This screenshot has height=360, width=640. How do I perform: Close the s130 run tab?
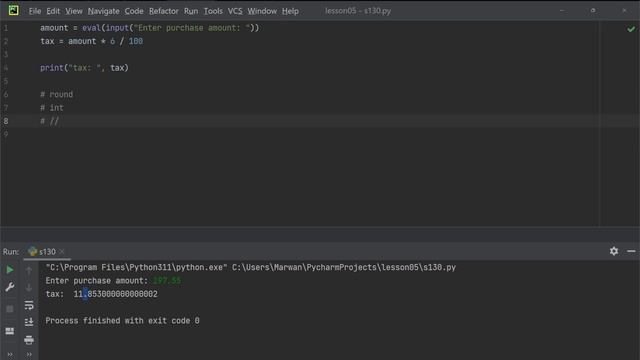coord(62,251)
